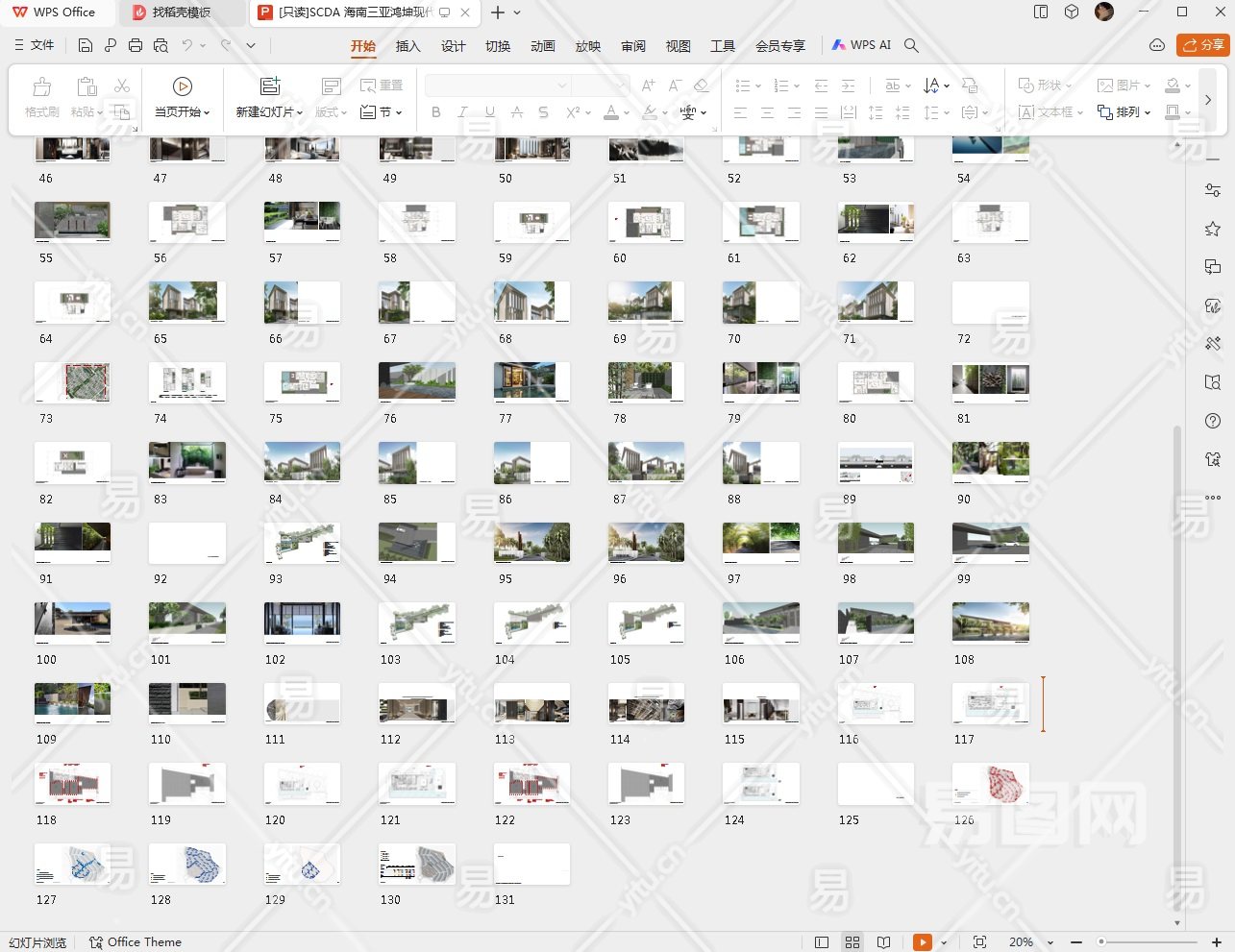Click the orange slideshow play button
Viewport: 1235px width, 952px height.
point(922,942)
